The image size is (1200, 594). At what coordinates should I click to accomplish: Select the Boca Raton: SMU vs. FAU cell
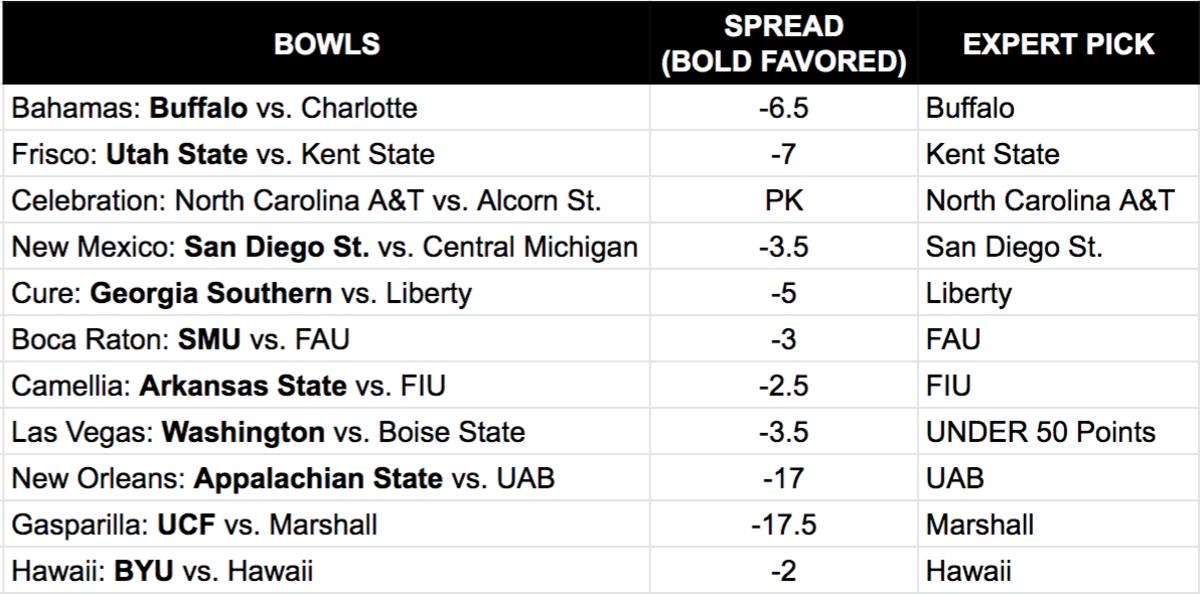(x=181, y=339)
